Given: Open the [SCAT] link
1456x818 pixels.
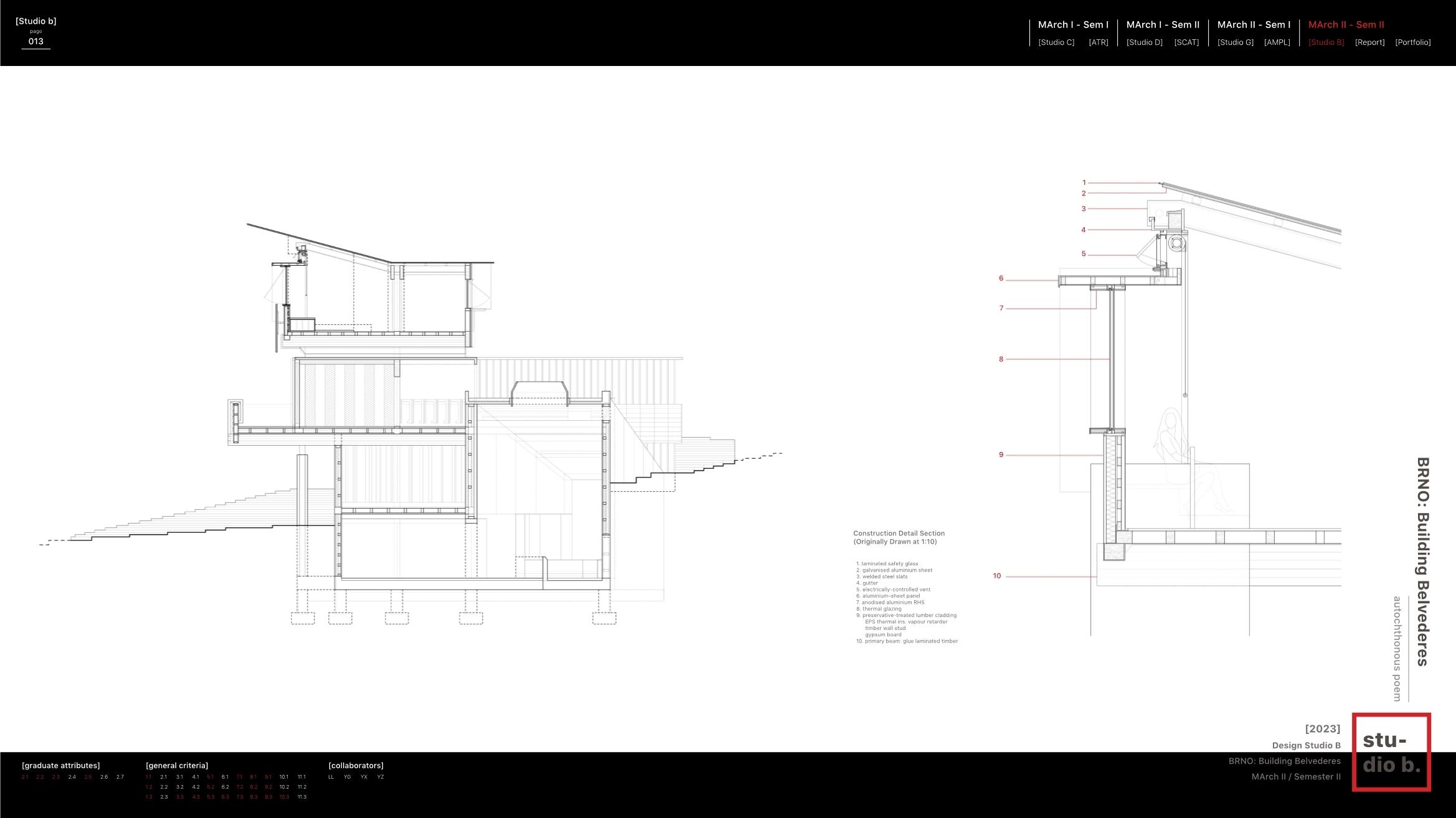Looking at the screenshot, I should click(1186, 42).
